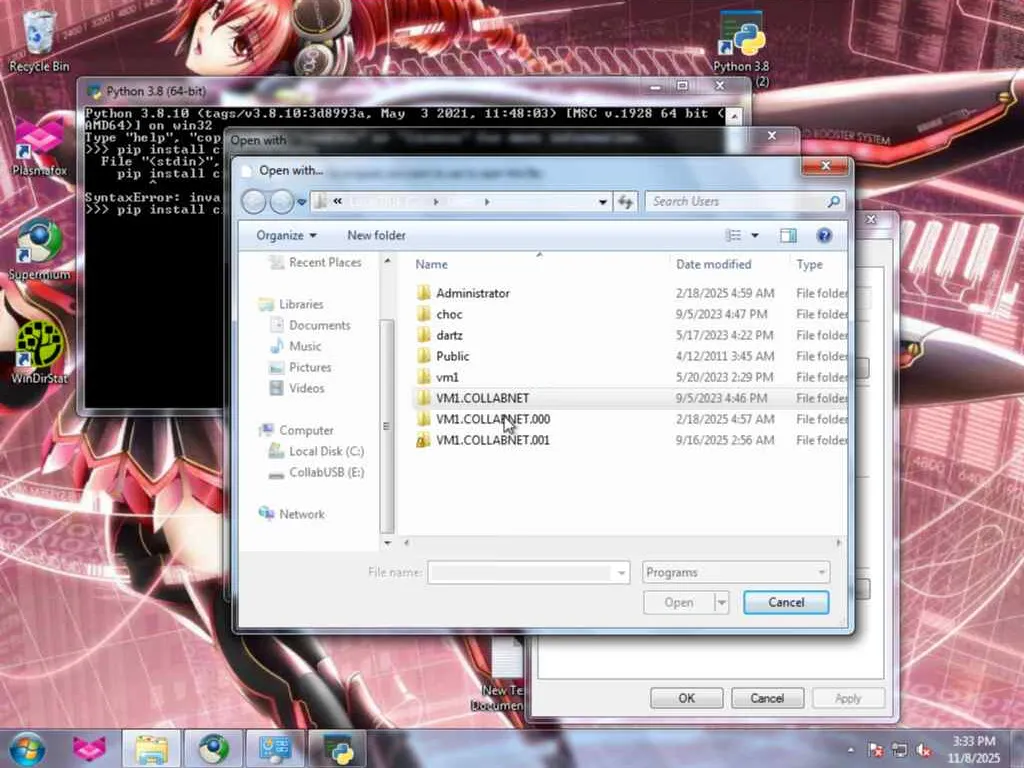Image resolution: width=1024 pixels, height=768 pixels.
Task: Click the Open button split arrow
Action: (721, 602)
